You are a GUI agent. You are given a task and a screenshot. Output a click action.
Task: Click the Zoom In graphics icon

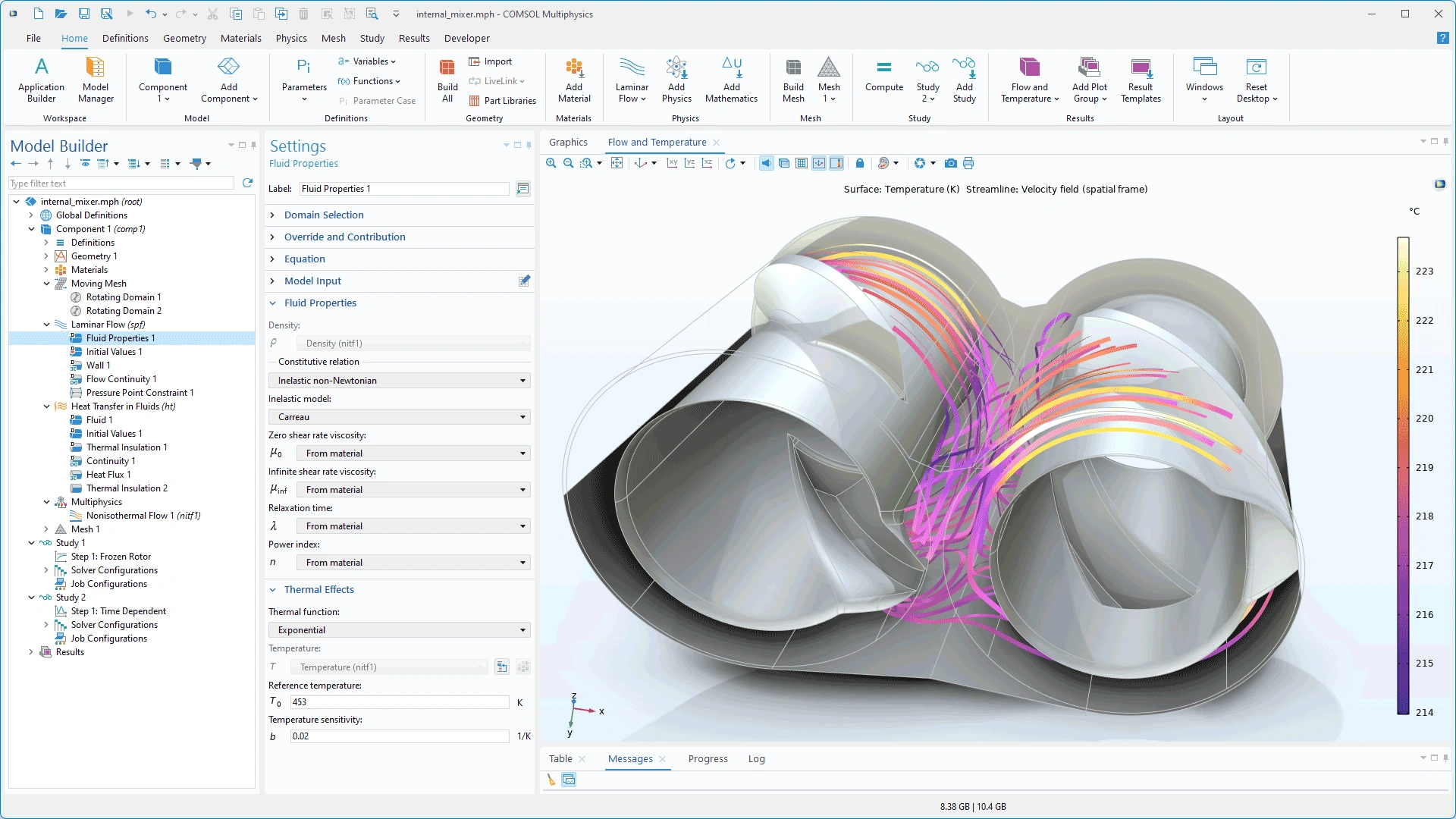(x=551, y=163)
